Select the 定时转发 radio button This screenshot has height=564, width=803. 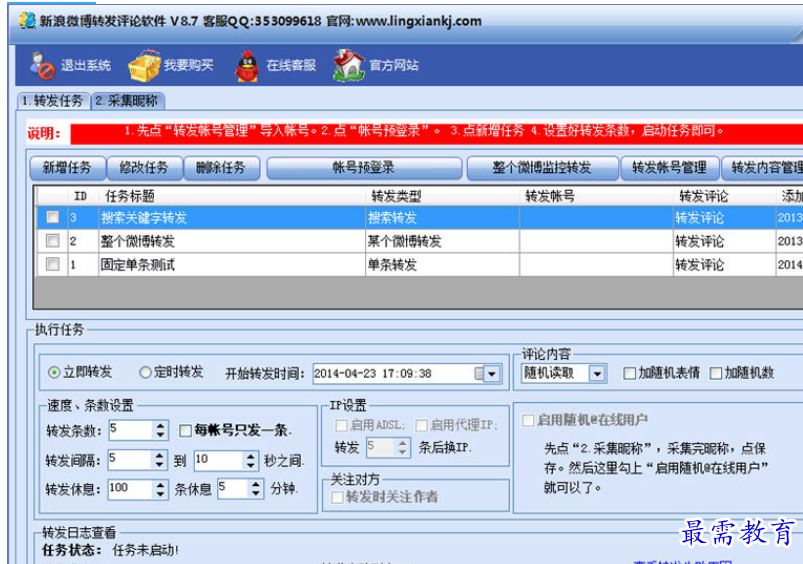coord(145,372)
